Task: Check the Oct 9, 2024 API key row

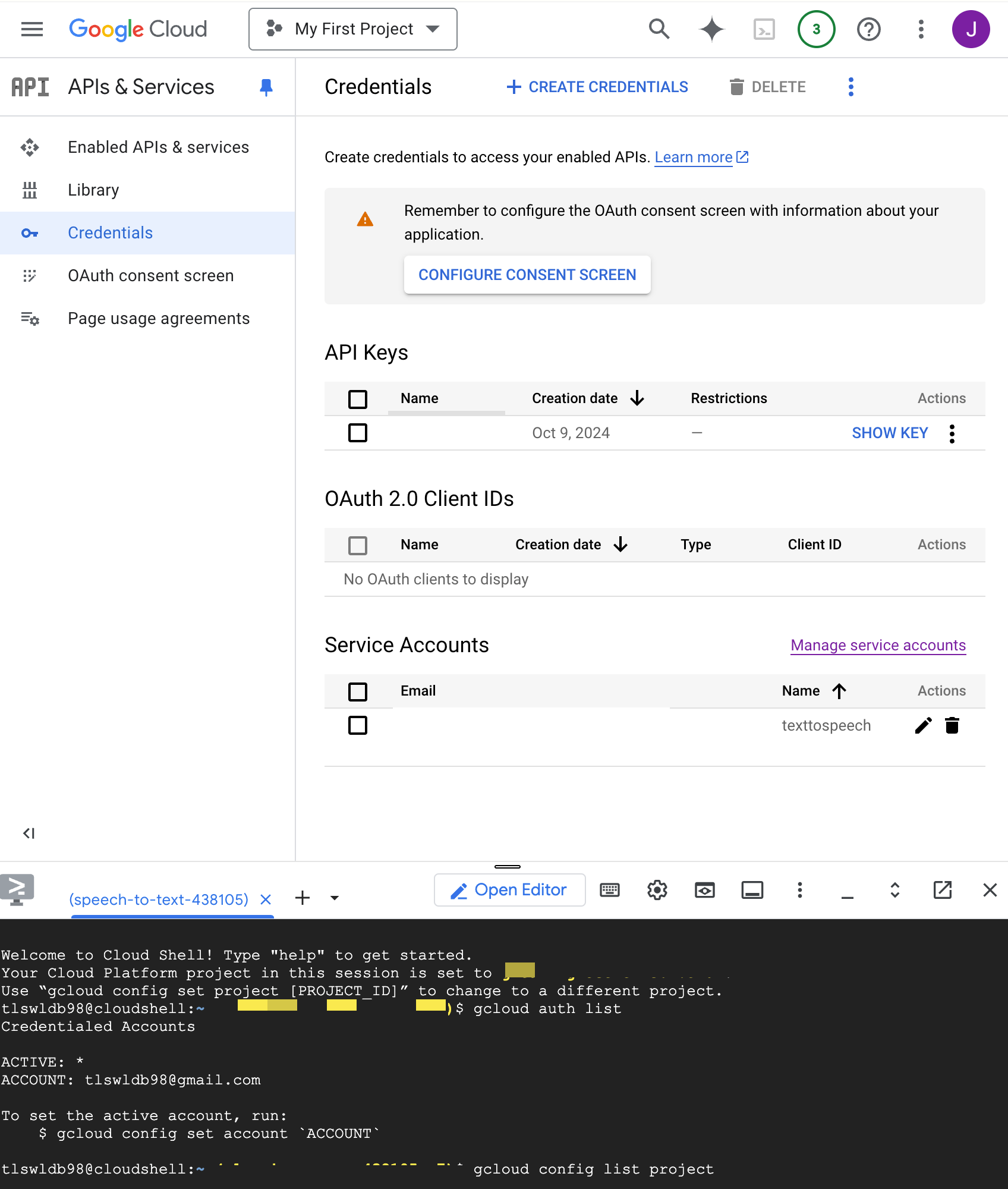Action: coord(358,433)
